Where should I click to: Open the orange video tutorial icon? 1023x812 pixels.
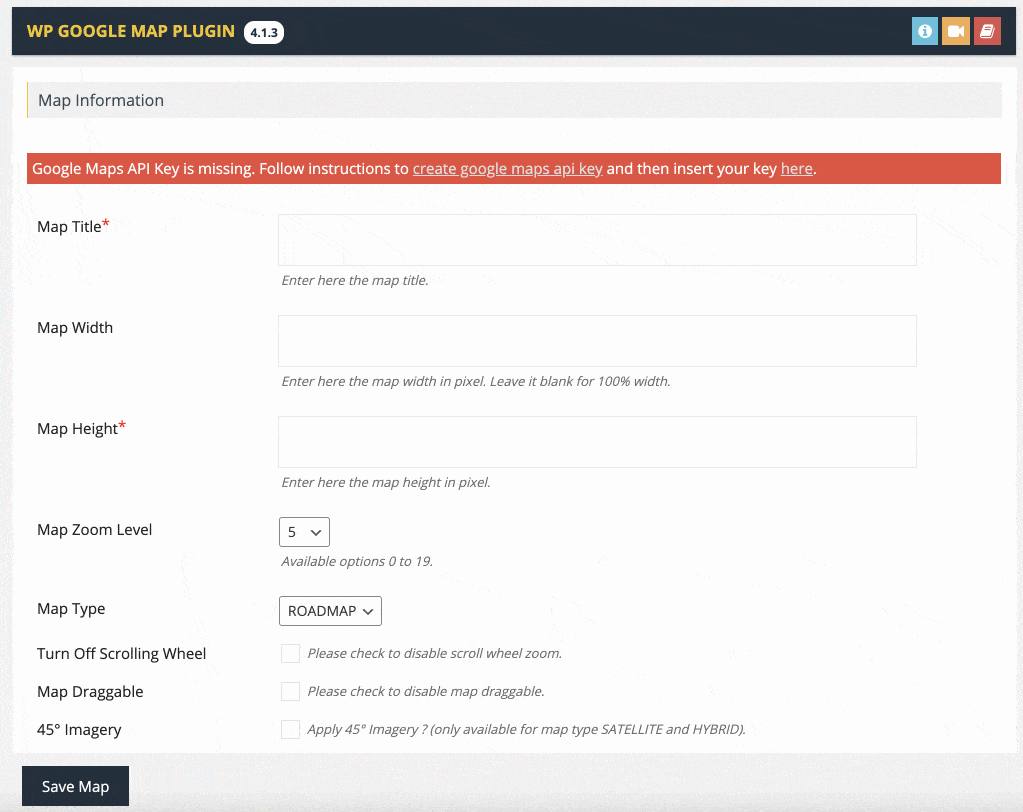pyautogui.click(x=956, y=31)
